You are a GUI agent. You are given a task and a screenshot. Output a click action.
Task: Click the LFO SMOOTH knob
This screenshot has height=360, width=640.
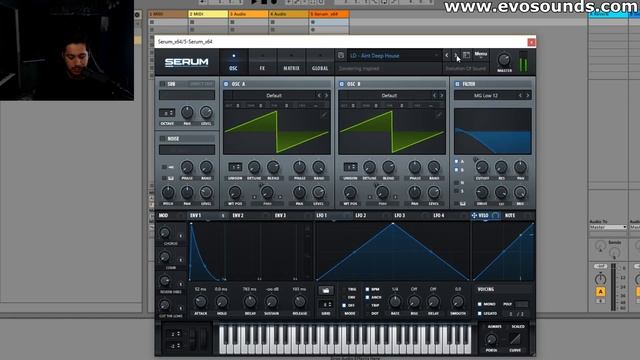458,302
